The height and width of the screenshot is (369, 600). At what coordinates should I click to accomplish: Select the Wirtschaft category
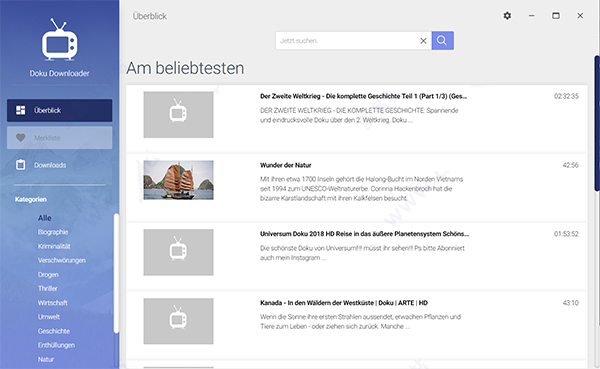click(x=52, y=303)
